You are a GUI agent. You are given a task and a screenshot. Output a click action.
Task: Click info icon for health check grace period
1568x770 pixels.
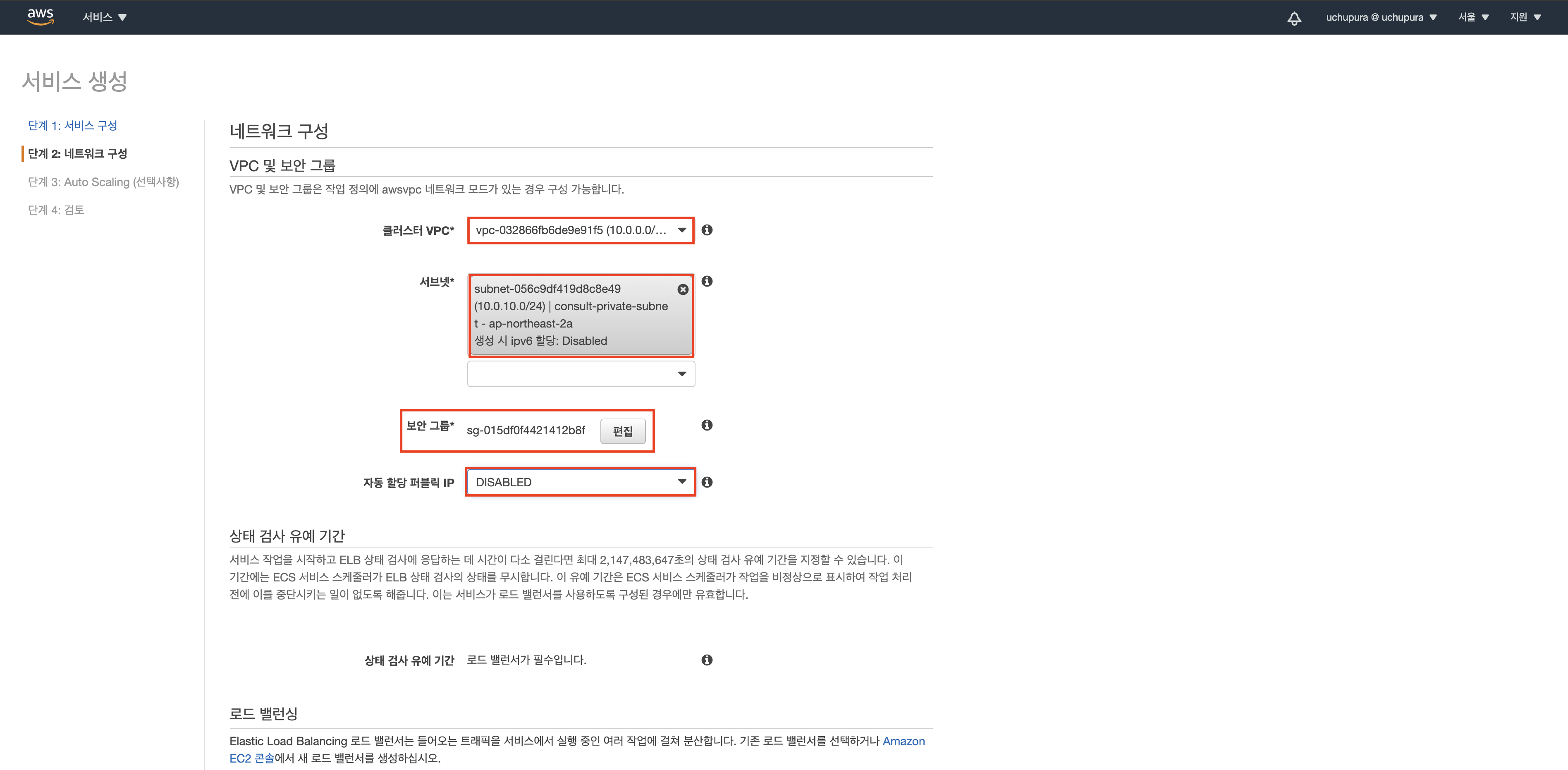pos(707,660)
